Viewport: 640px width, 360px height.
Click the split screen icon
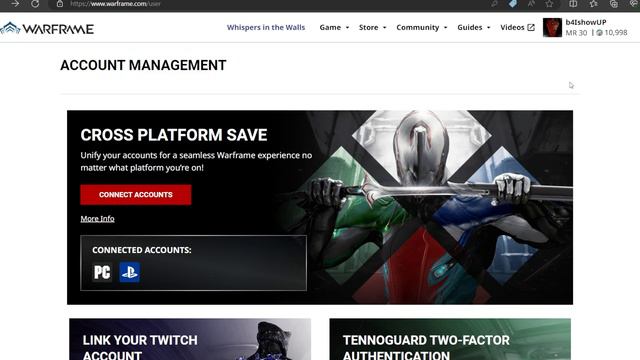pos(573,4)
